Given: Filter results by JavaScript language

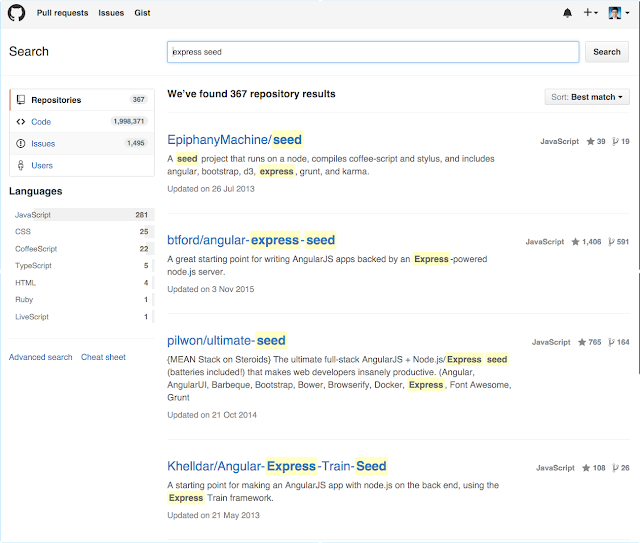Looking at the screenshot, I should pos(82,215).
